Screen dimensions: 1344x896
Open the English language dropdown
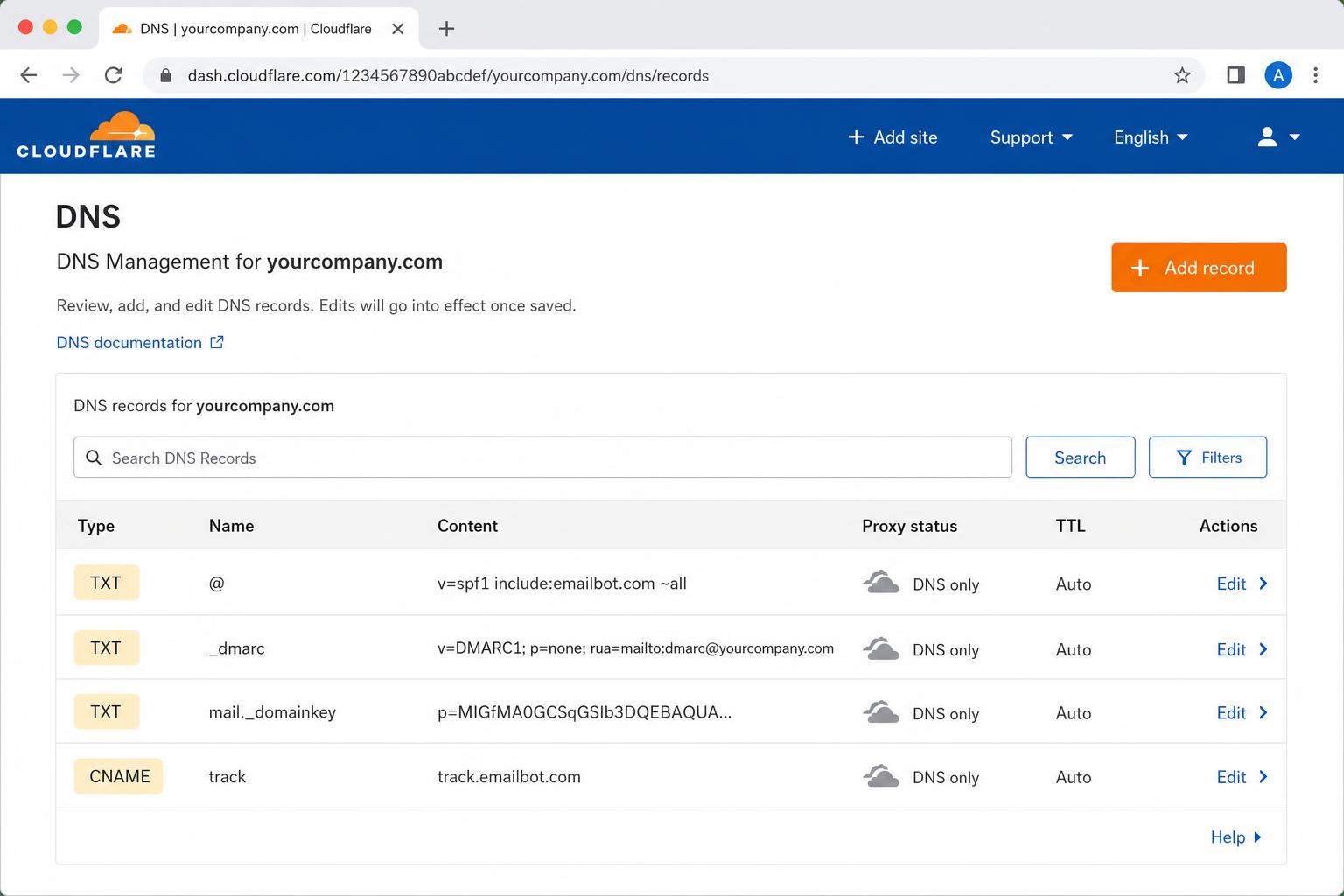(1151, 137)
